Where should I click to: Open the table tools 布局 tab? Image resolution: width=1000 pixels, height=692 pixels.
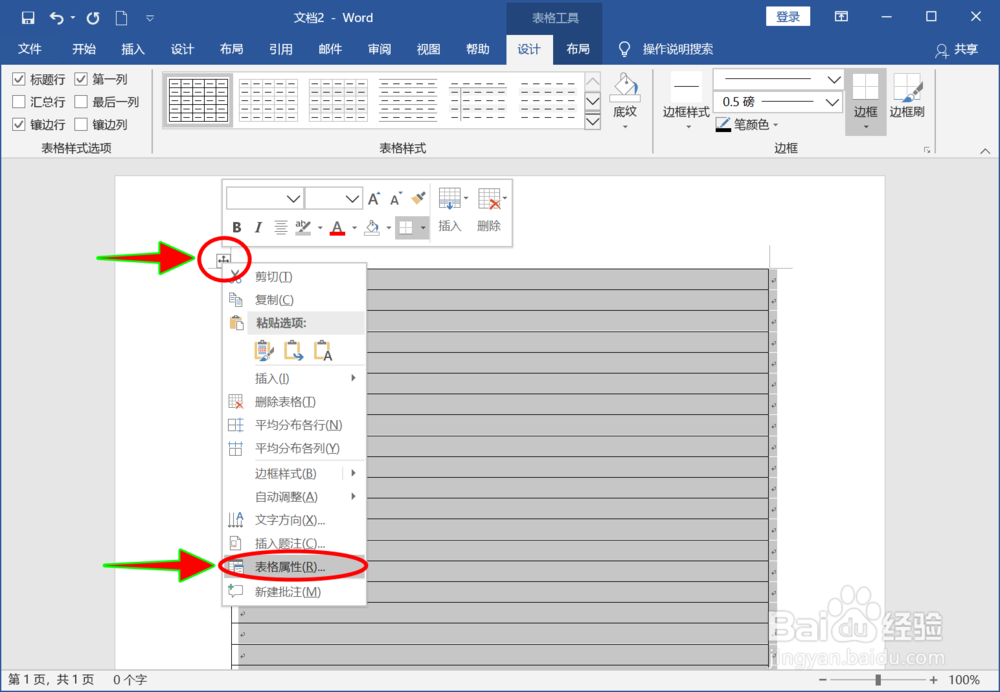(x=578, y=49)
